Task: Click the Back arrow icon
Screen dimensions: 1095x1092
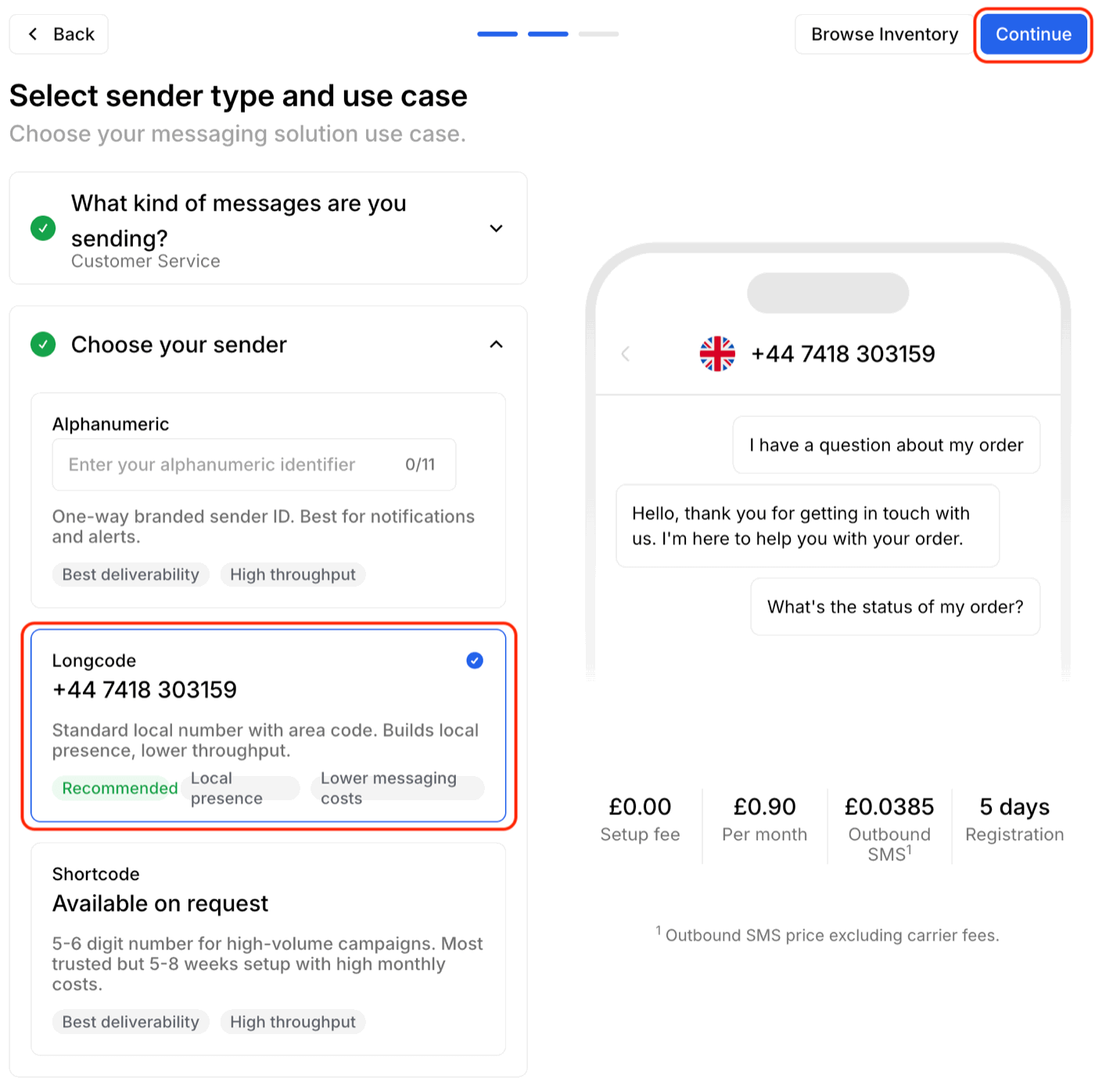Action: [33, 34]
